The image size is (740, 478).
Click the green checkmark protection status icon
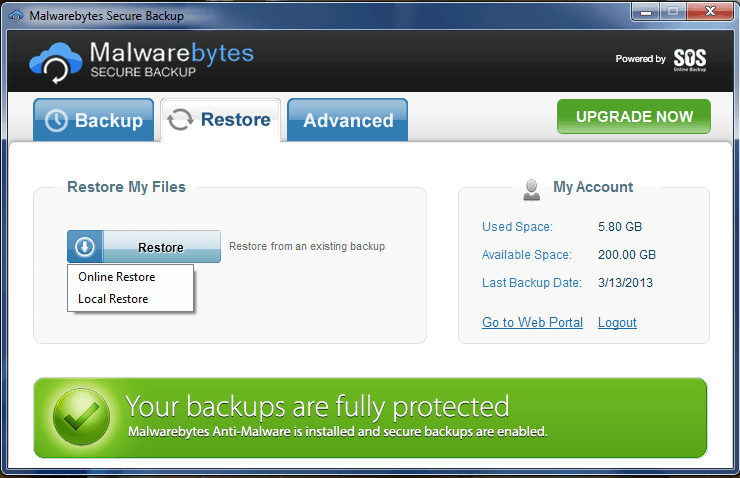tap(82, 417)
